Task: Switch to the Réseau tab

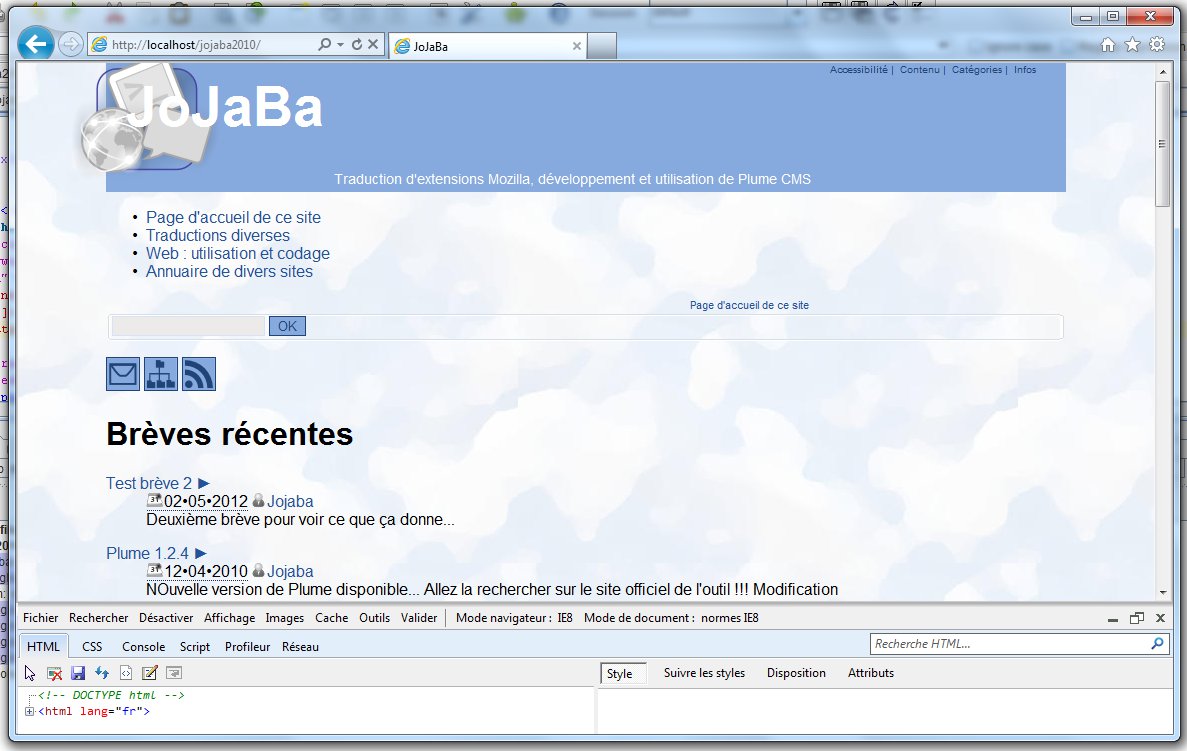Action: coord(301,647)
